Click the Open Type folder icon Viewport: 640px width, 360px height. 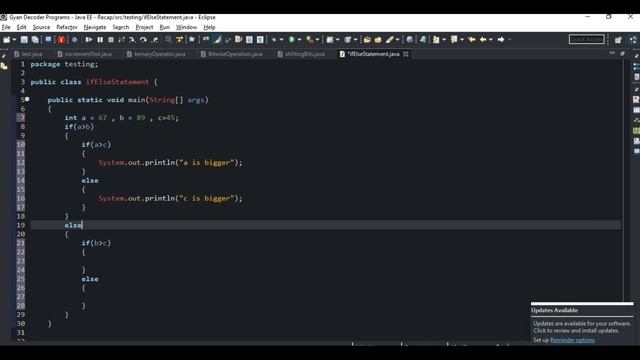[x=367, y=40]
